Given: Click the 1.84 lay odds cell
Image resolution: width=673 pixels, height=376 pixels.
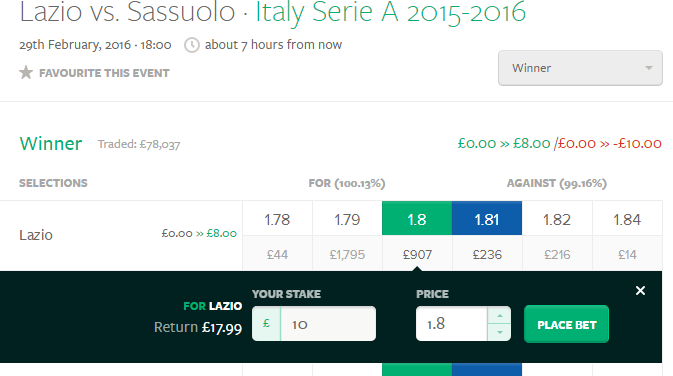Looking at the screenshot, I should 627,219.
